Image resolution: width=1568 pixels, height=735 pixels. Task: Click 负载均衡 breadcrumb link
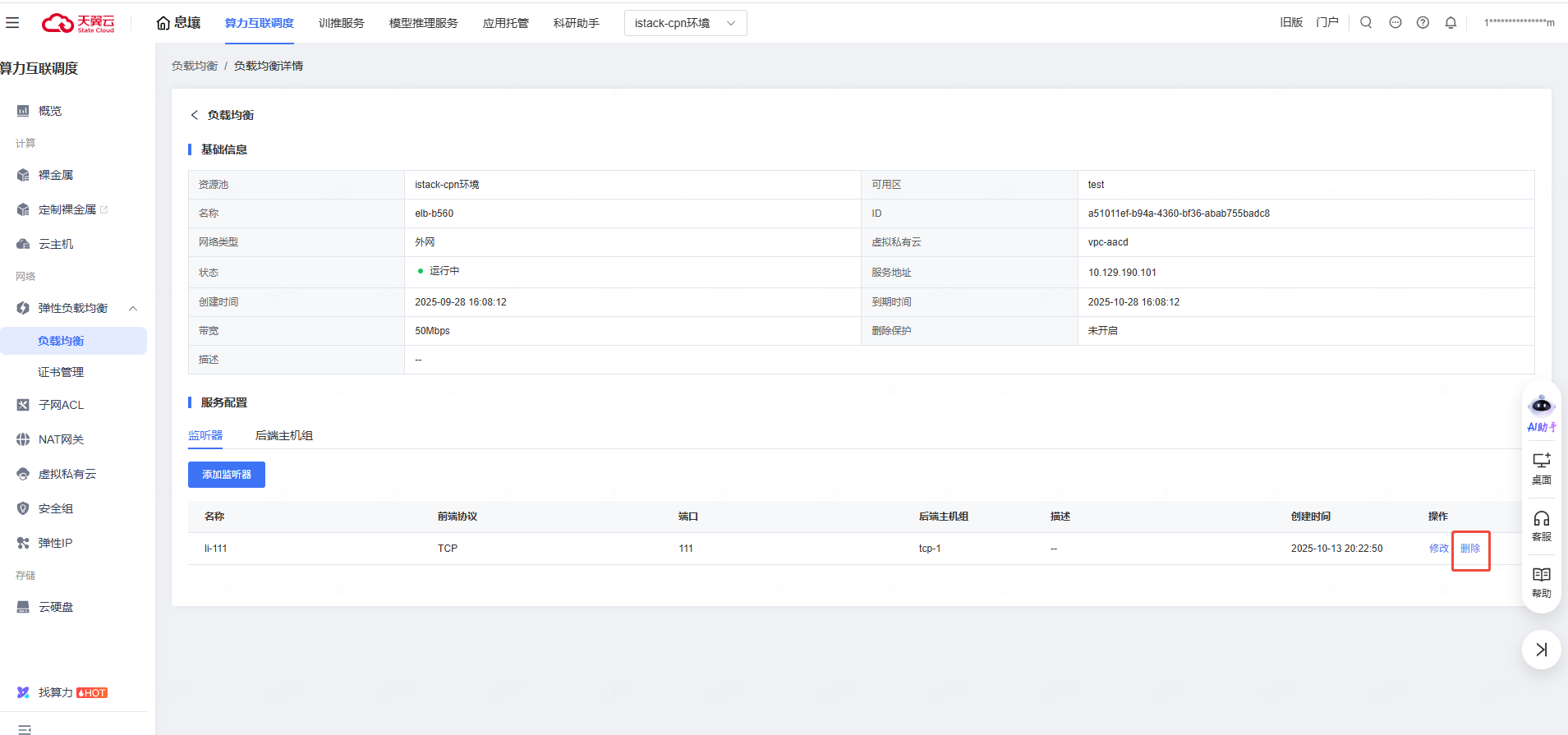coord(195,66)
